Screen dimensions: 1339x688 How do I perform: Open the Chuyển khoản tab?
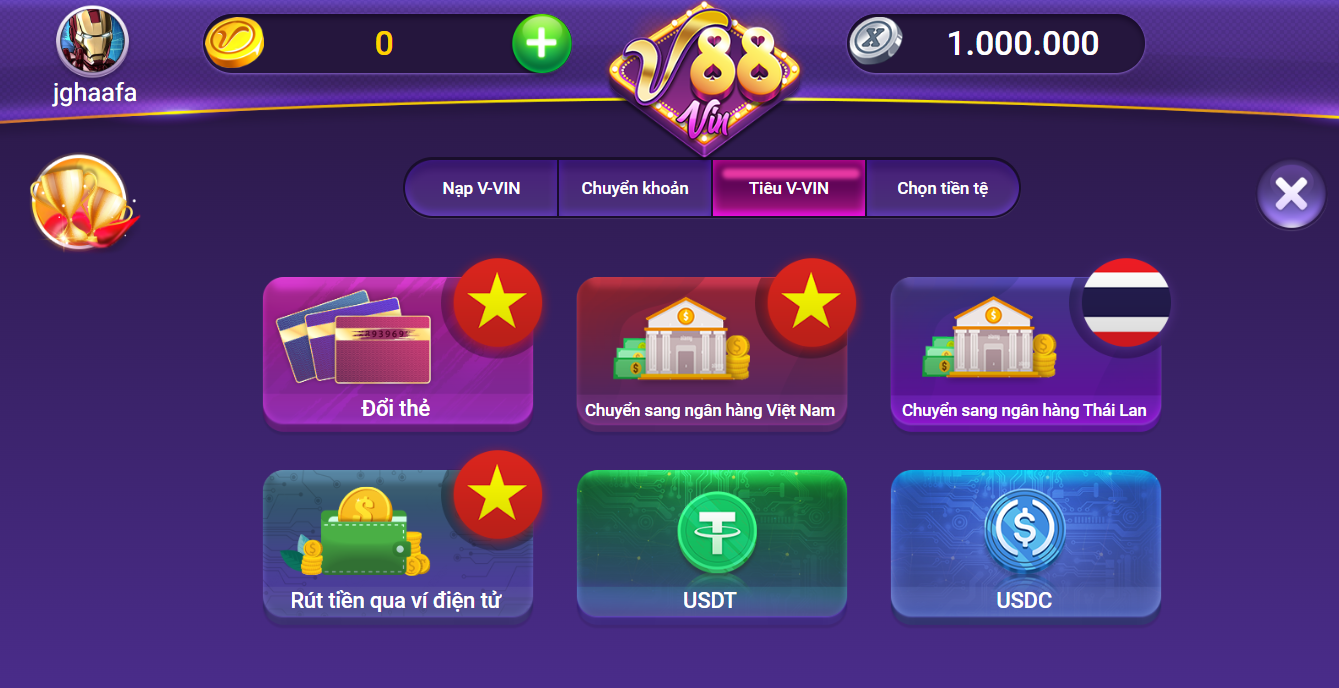[x=635, y=188]
